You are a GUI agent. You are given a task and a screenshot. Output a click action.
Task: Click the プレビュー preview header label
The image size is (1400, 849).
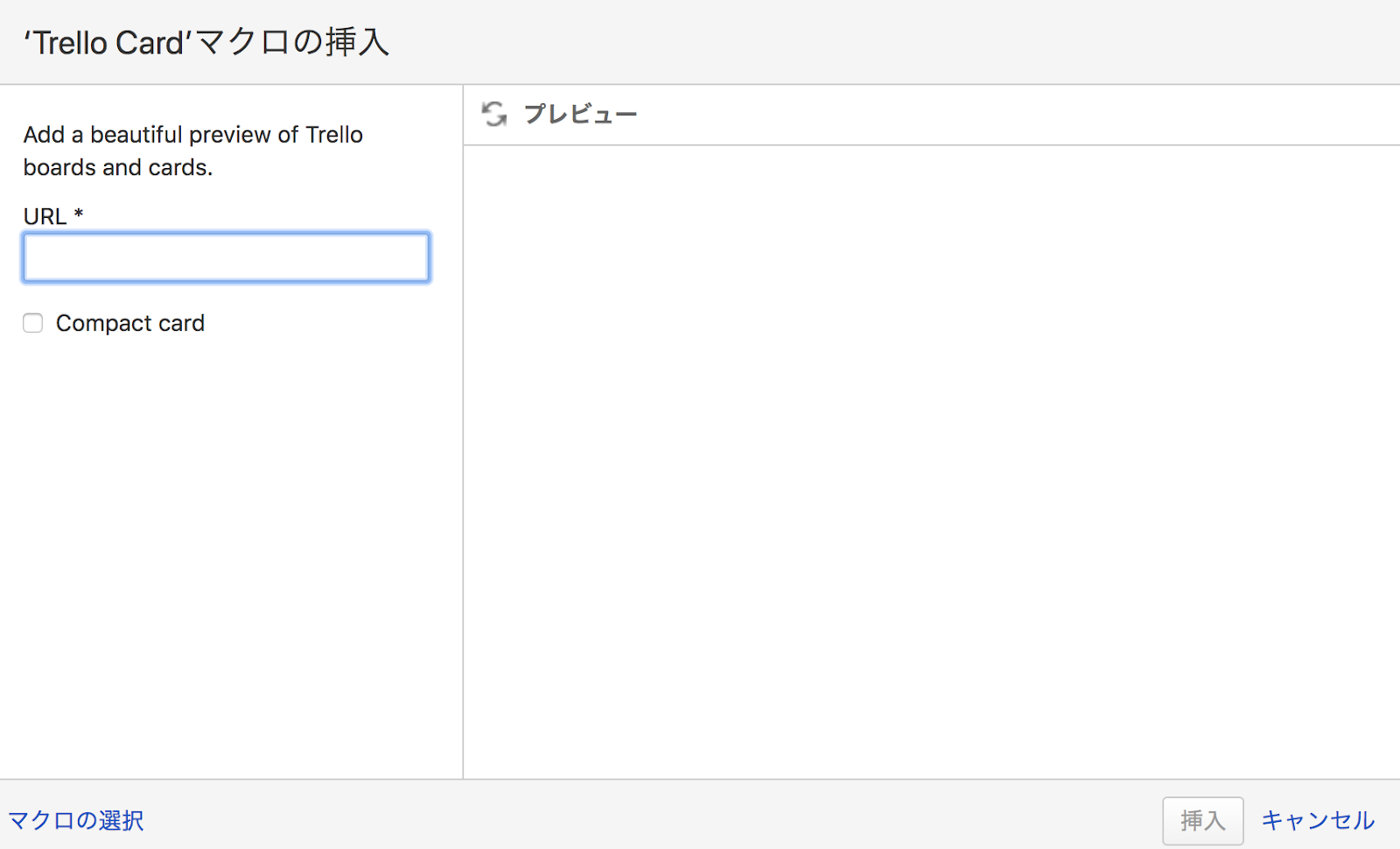click(x=580, y=114)
